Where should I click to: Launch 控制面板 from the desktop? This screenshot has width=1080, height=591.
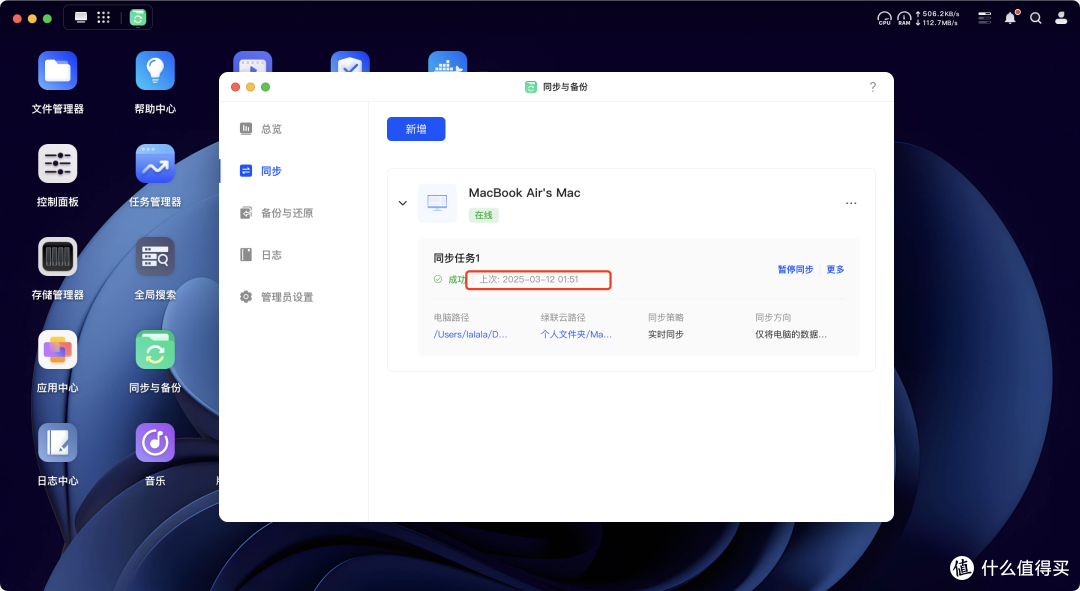(58, 164)
